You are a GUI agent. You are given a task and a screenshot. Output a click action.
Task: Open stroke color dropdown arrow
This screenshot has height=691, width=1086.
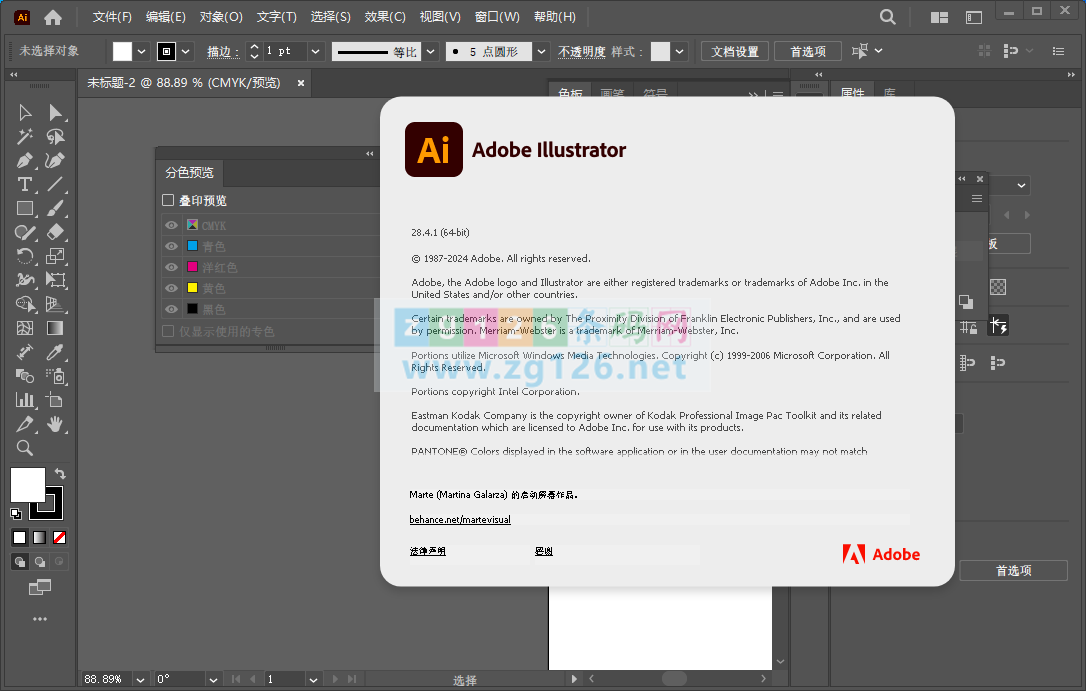coord(186,51)
